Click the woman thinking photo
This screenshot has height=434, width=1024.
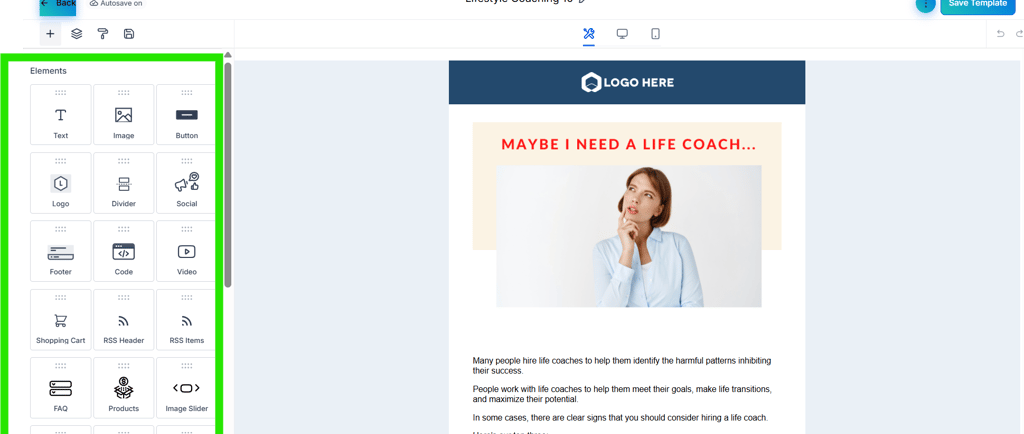[628, 236]
